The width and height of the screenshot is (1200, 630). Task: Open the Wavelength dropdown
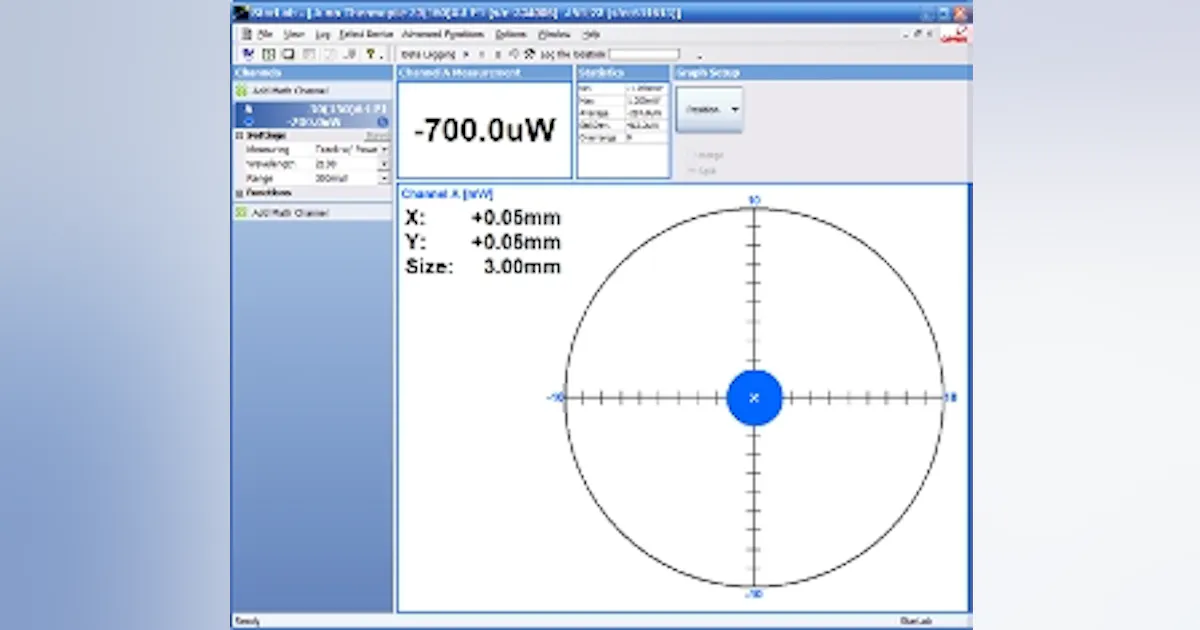coord(385,163)
